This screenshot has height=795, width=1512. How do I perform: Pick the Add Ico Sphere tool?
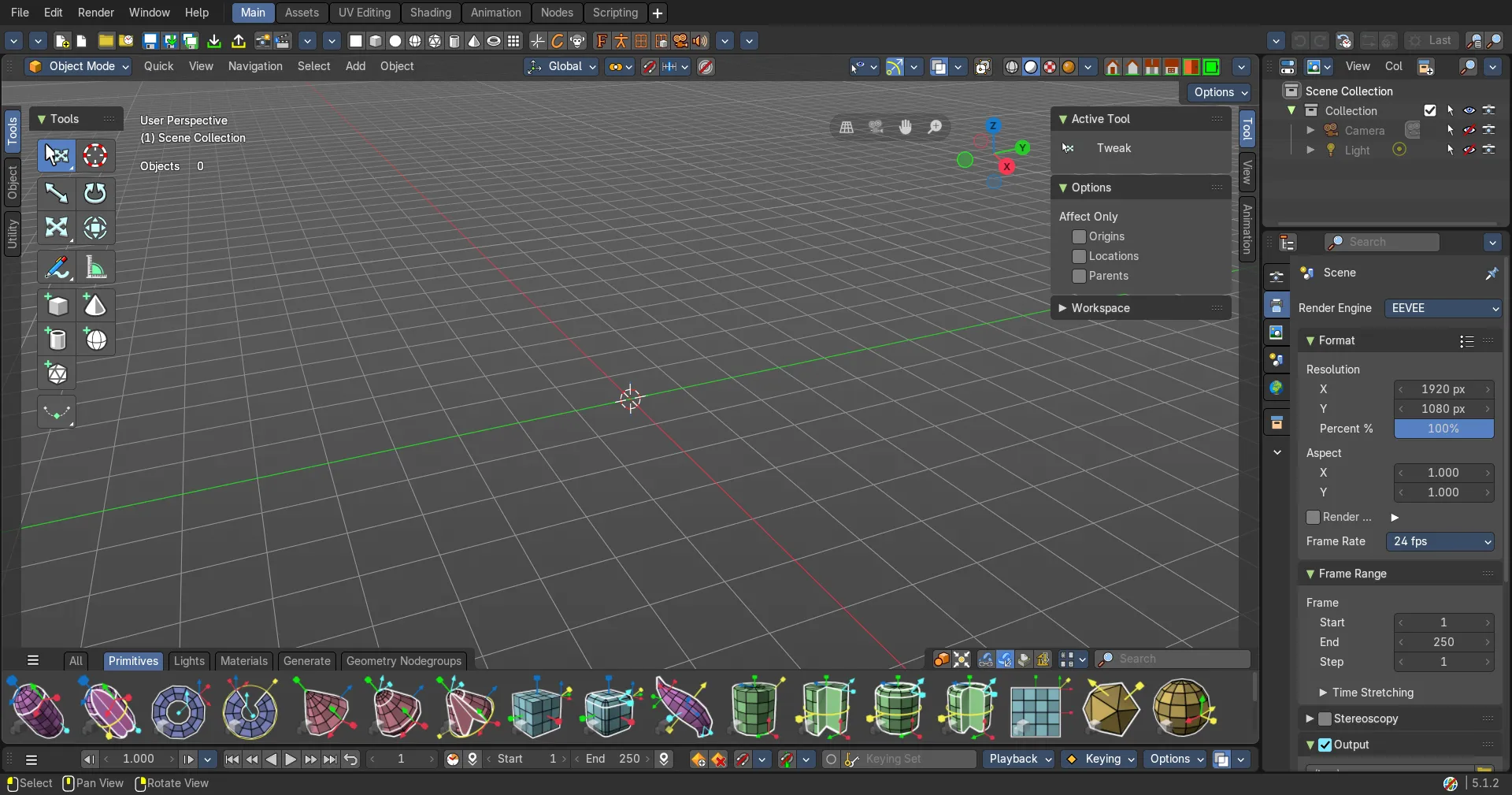tap(57, 374)
